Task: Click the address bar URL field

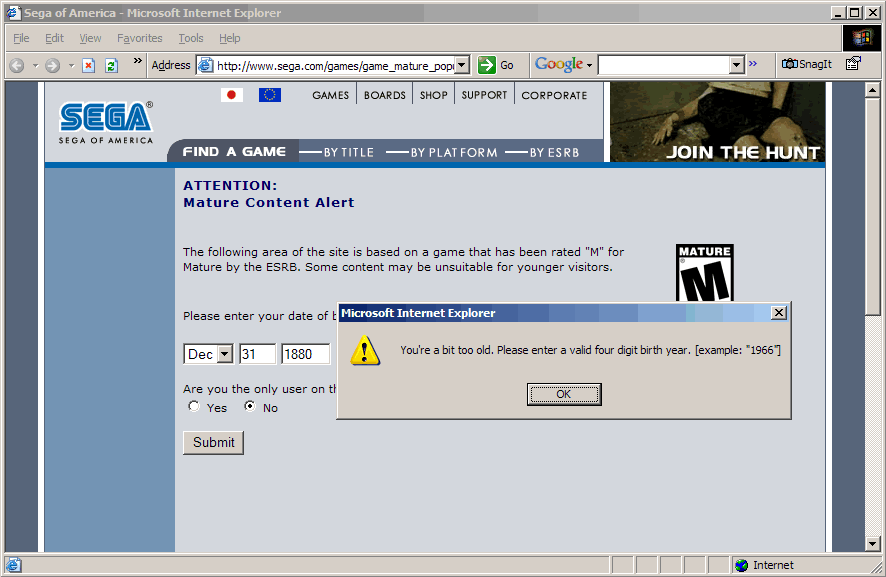Action: coord(335,66)
